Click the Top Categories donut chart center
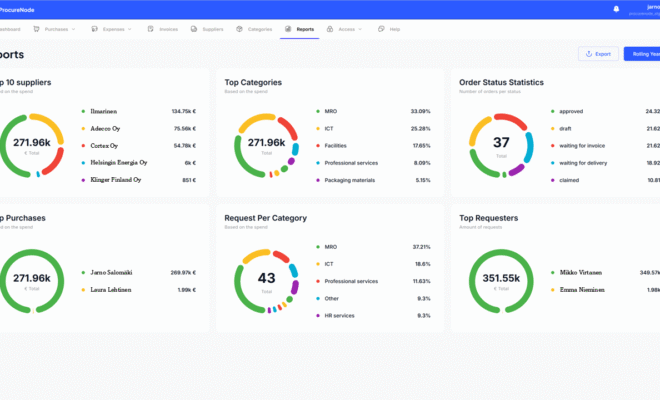The width and height of the screenshot is (660, 400). point(267,145)
